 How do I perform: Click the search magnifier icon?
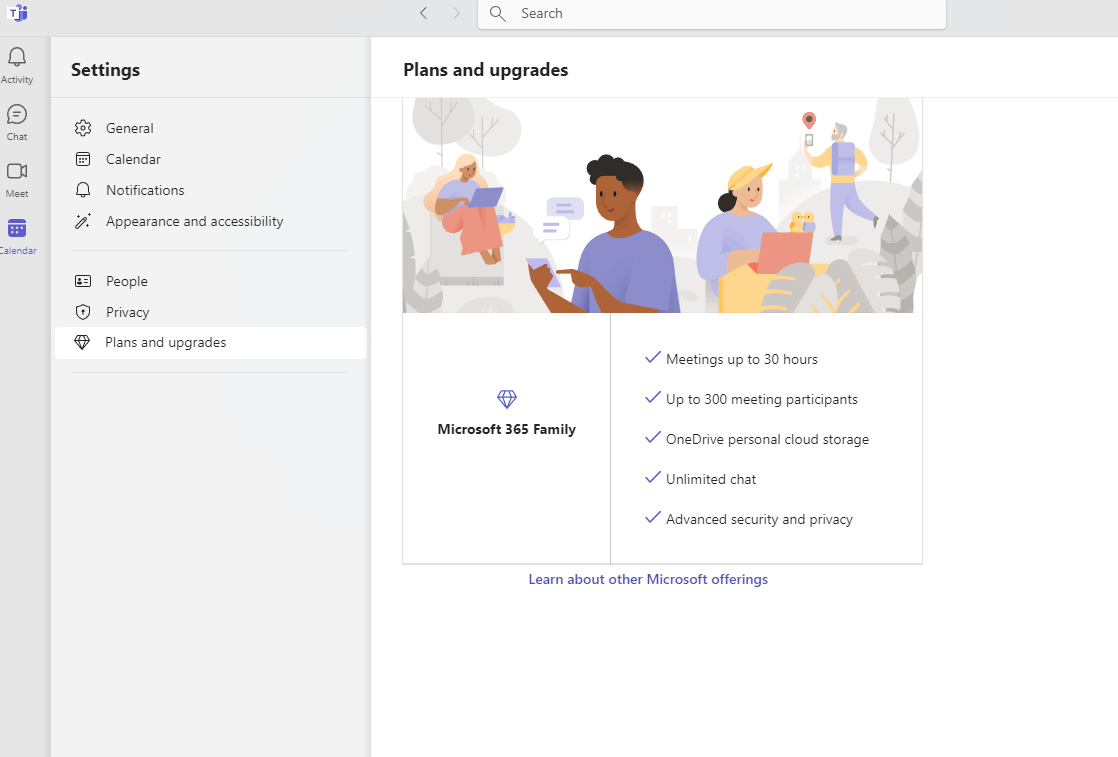(498, 14)
